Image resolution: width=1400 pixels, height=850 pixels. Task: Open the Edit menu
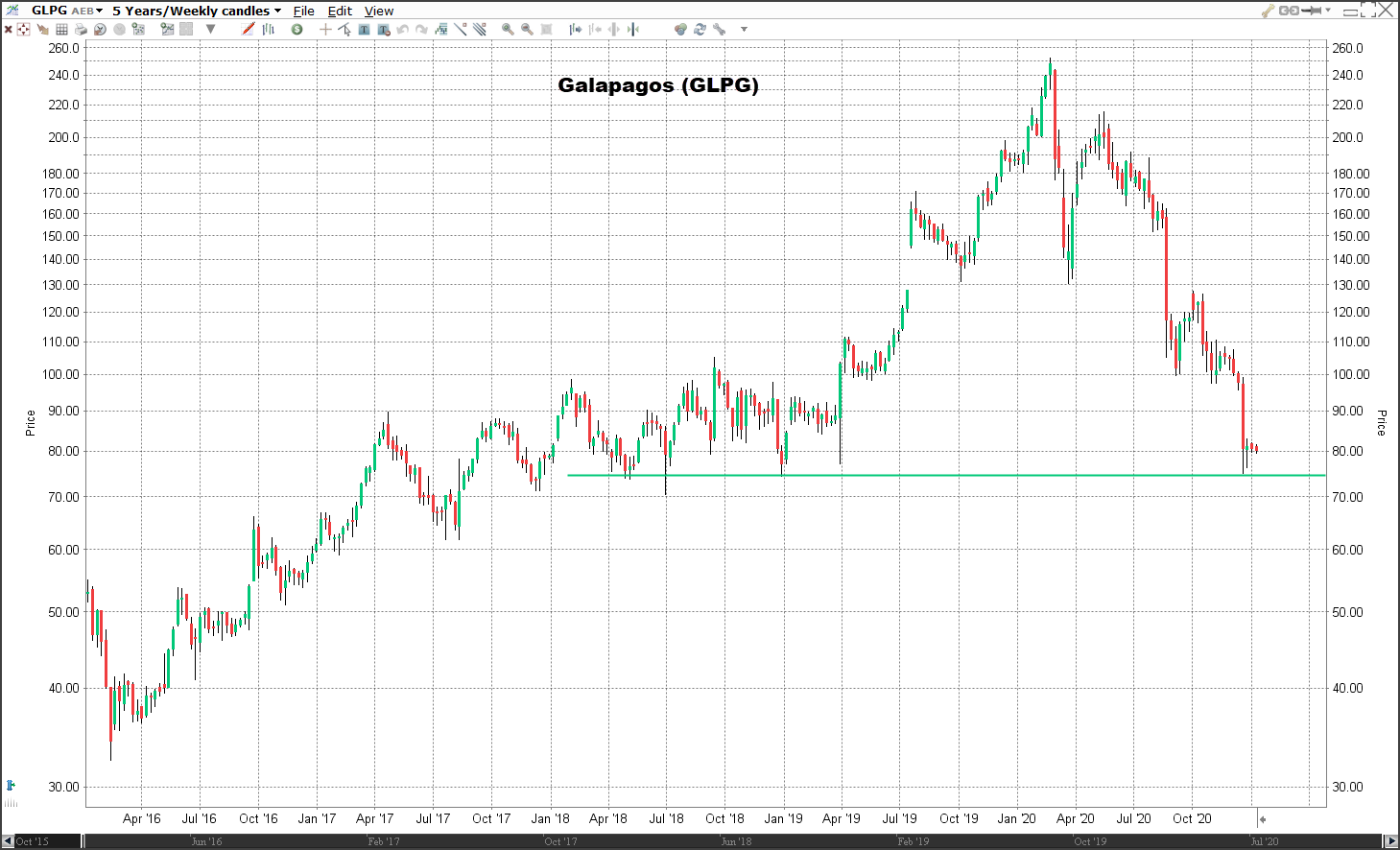[340, 11]
